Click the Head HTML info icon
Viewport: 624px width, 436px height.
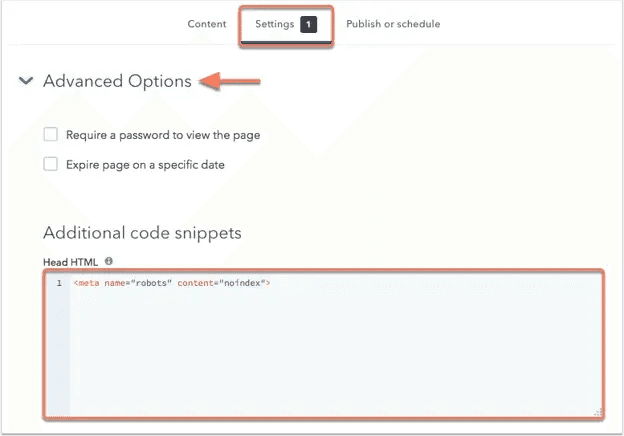pos(109,261)
